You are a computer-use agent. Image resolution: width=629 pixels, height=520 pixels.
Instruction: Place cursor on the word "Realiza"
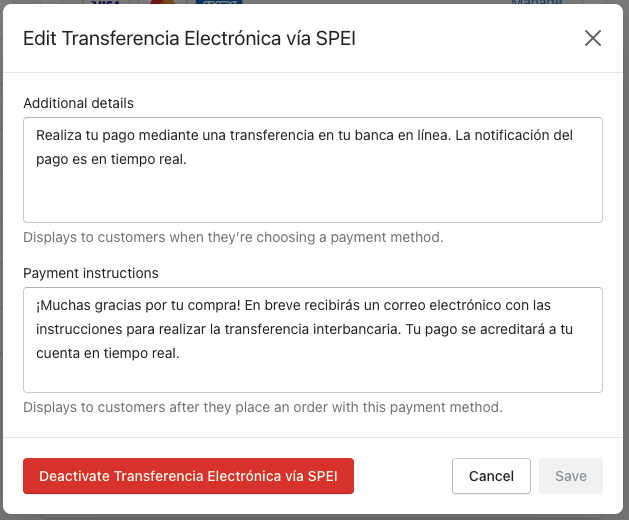point(59,135)
